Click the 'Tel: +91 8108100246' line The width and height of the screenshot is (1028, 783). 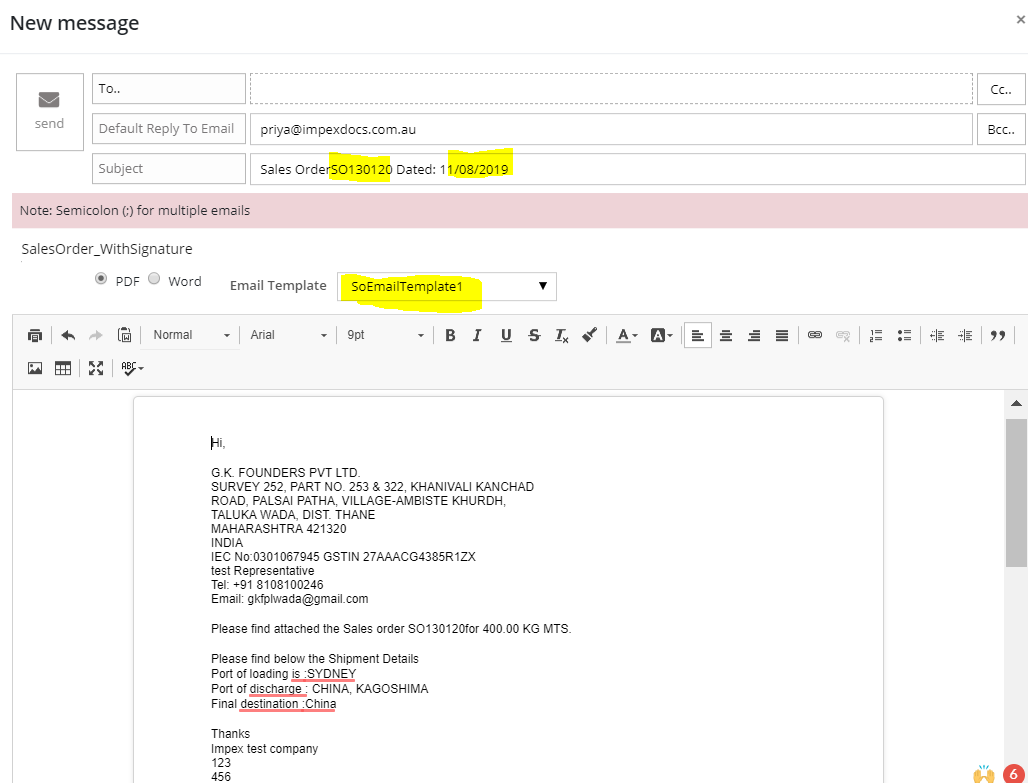point(267,585)
